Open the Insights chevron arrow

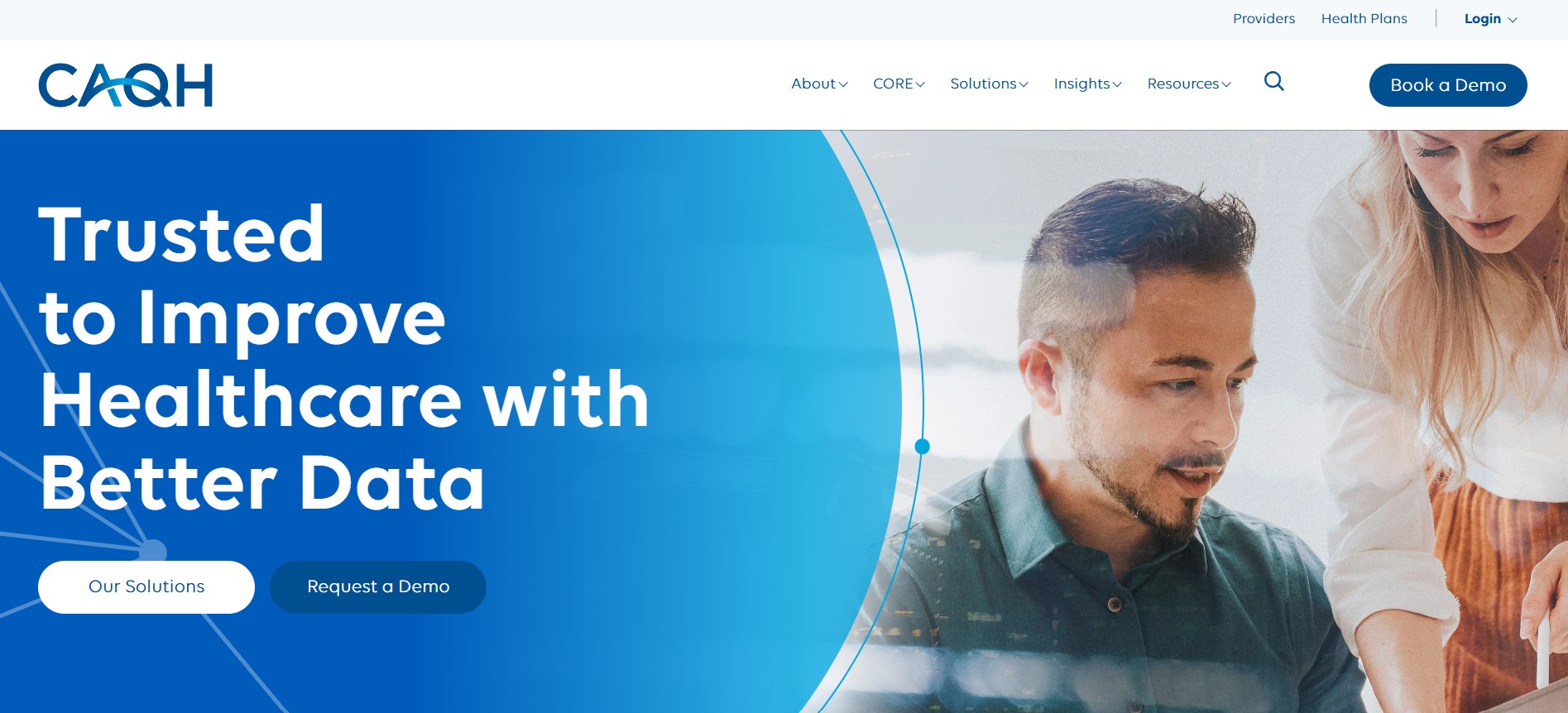pyautogui.click(x=1117, y=84)
